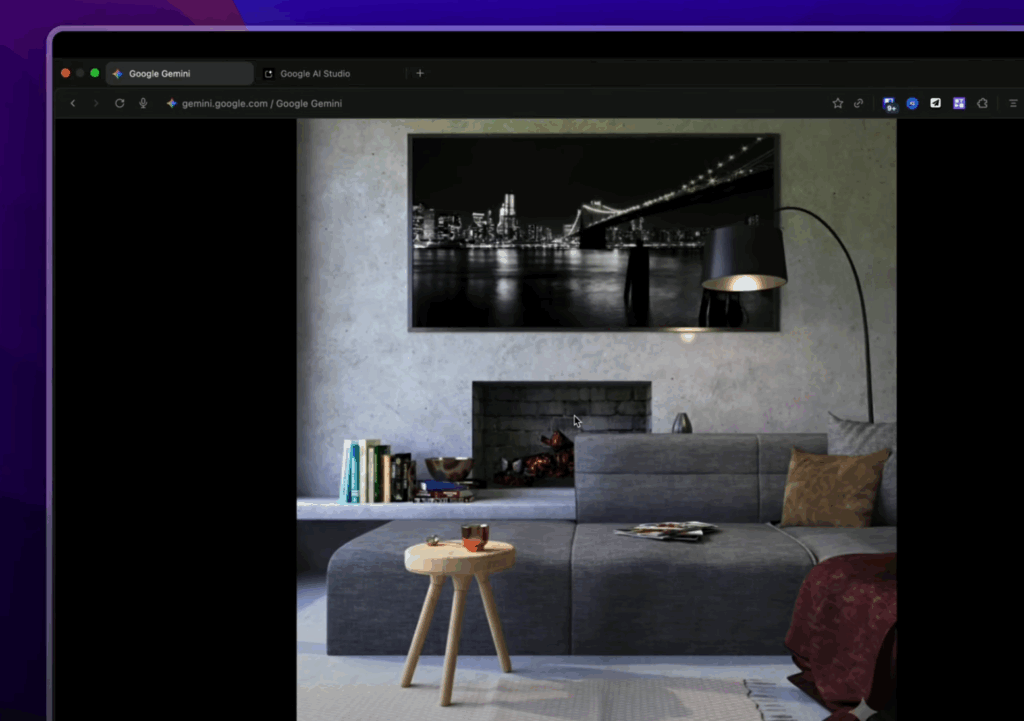Open the paper plane extension icon
Screen dimensions: 1024x721
click(x=935, y=103)
